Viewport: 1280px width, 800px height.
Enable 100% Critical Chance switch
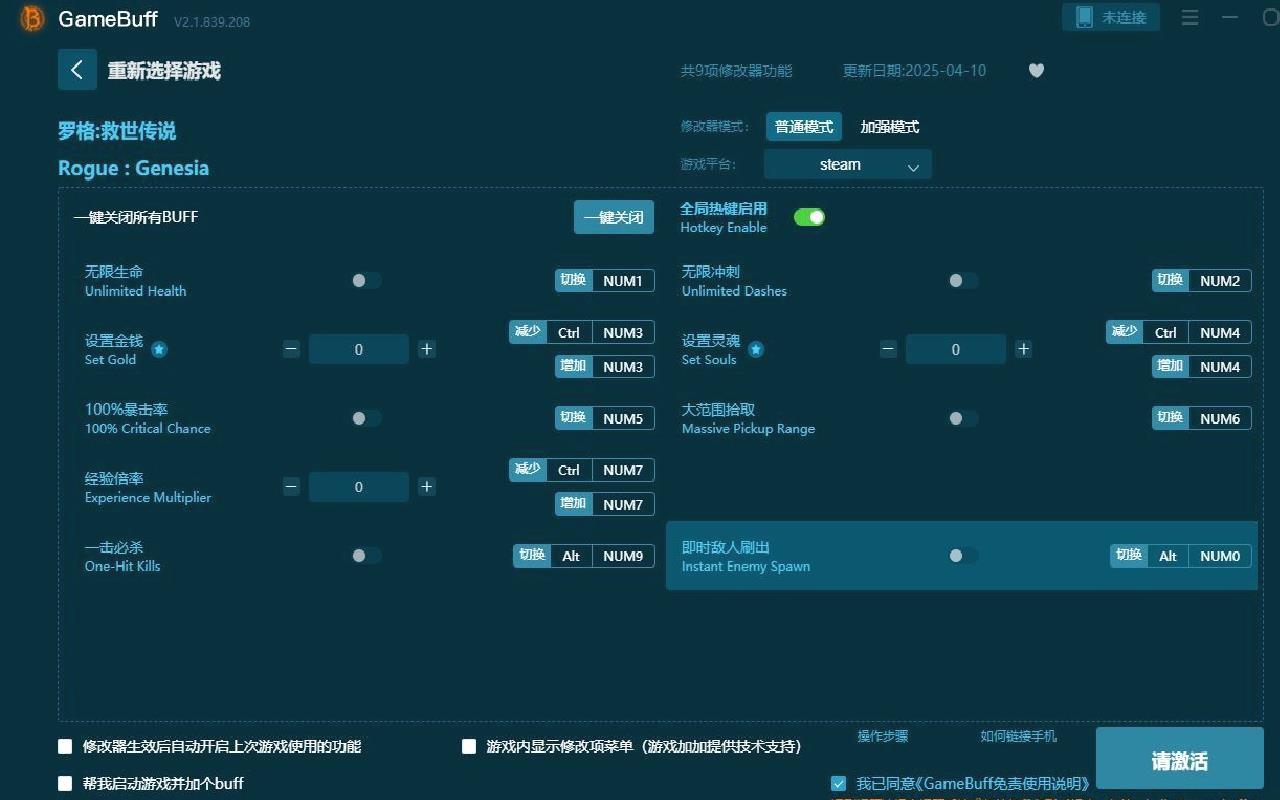coord(366,418)
